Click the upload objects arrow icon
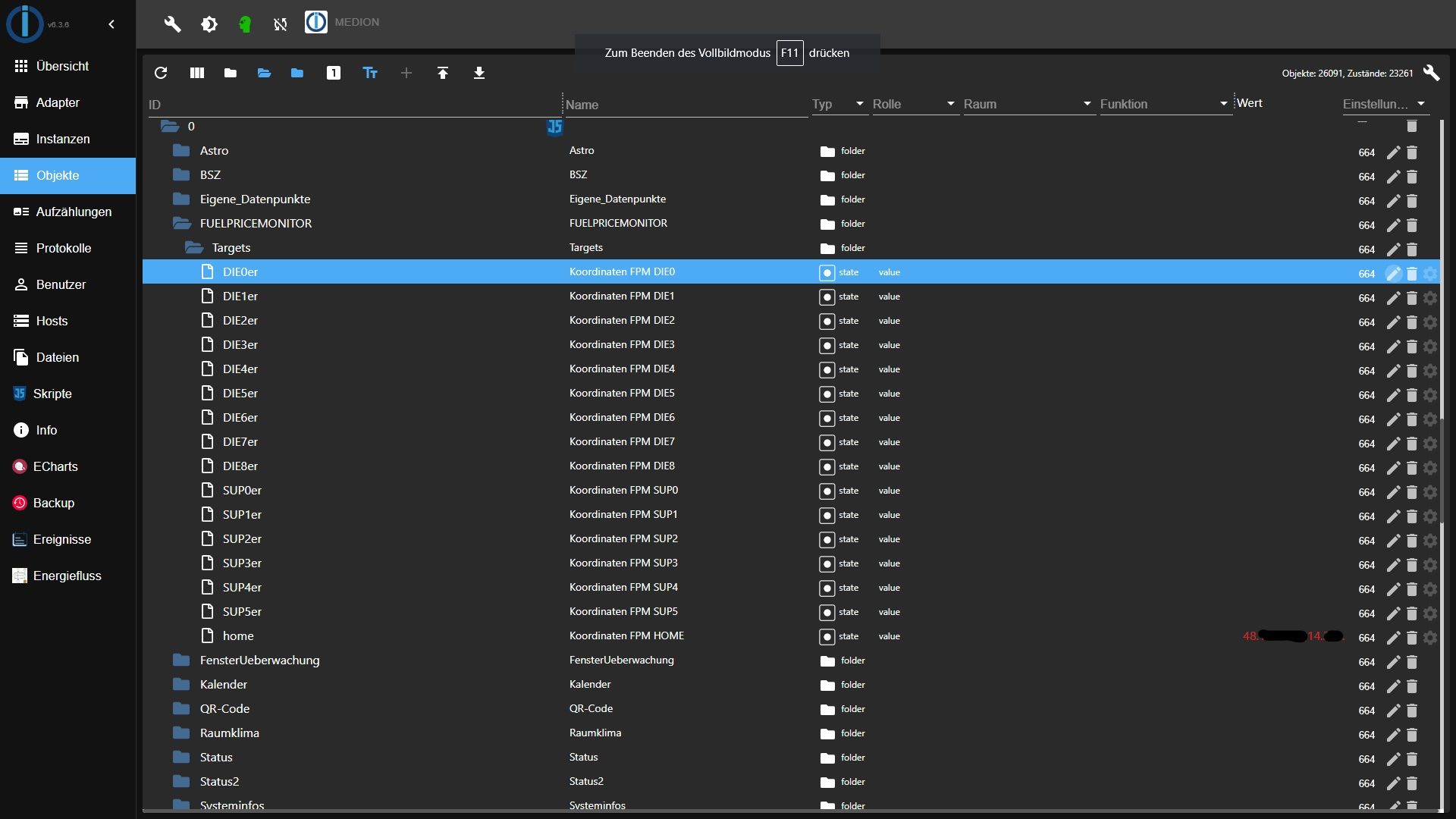 443,73
